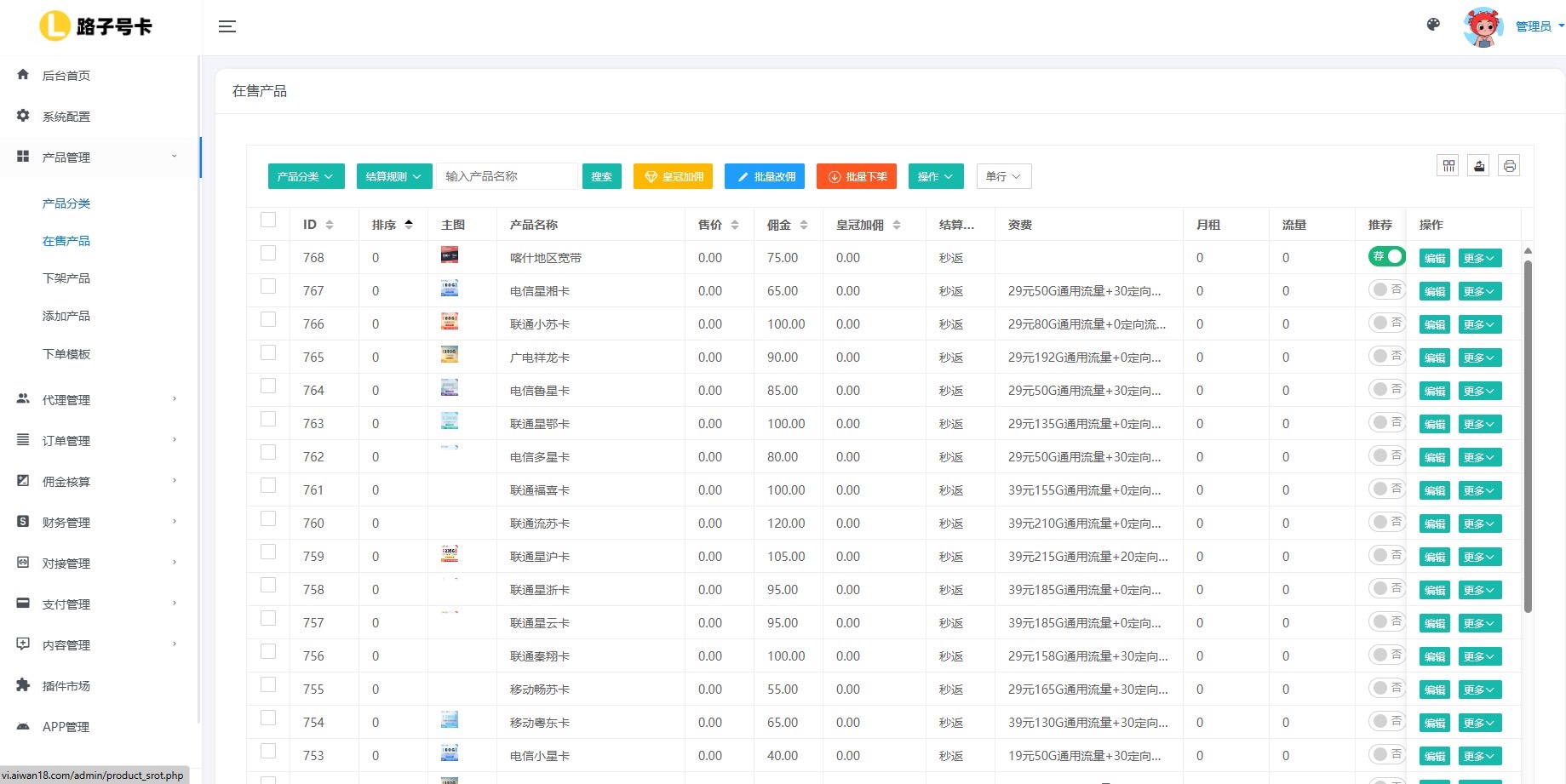Screen dimensions: 1566x784
Task: Turn off 推荐 toggle for product 768
Action: (x=1386, y=256)
